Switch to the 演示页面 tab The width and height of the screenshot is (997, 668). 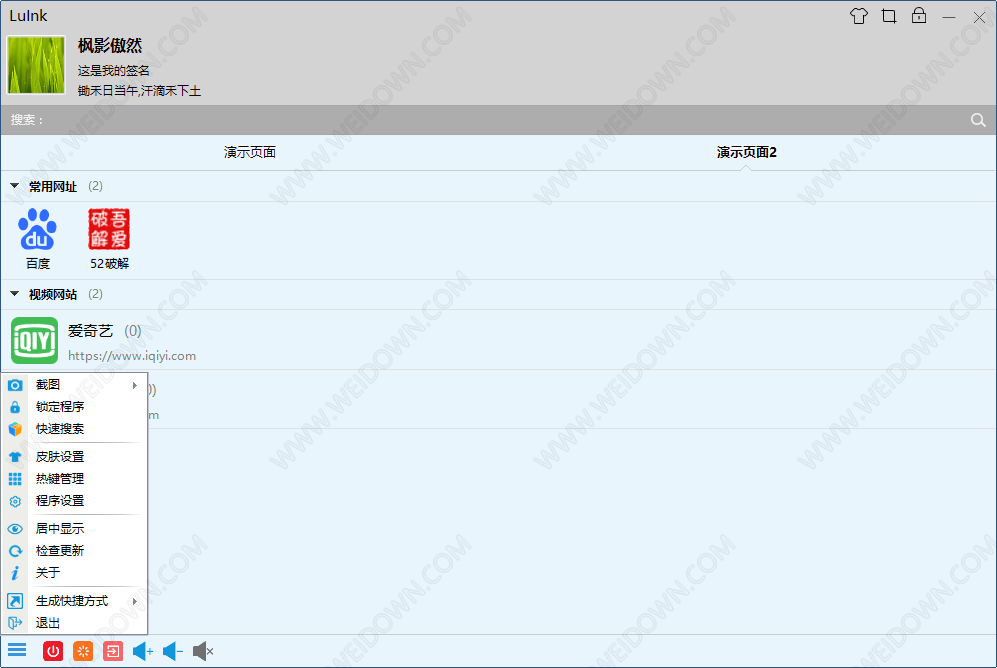(250, 153)
